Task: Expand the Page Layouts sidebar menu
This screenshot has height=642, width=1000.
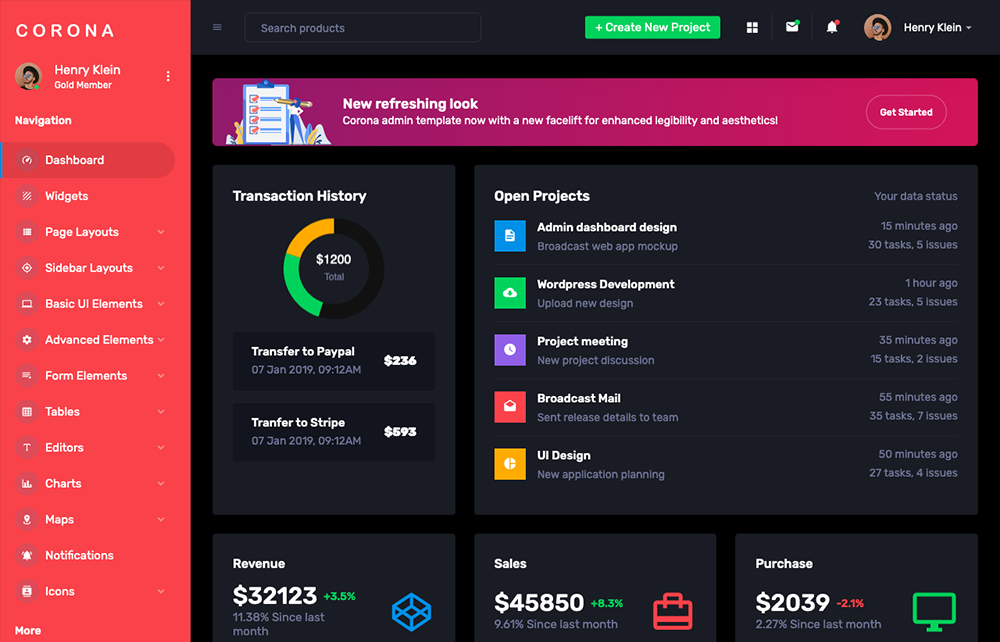Action: click(95, 232)
